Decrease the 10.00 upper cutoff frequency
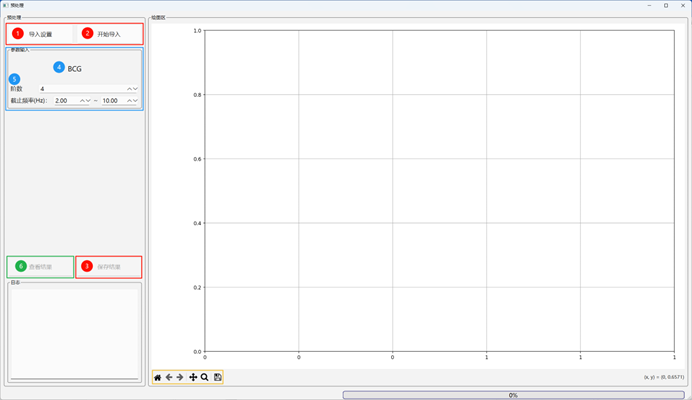The width and height of the screenshot is (692, 400). coord(135,101)
